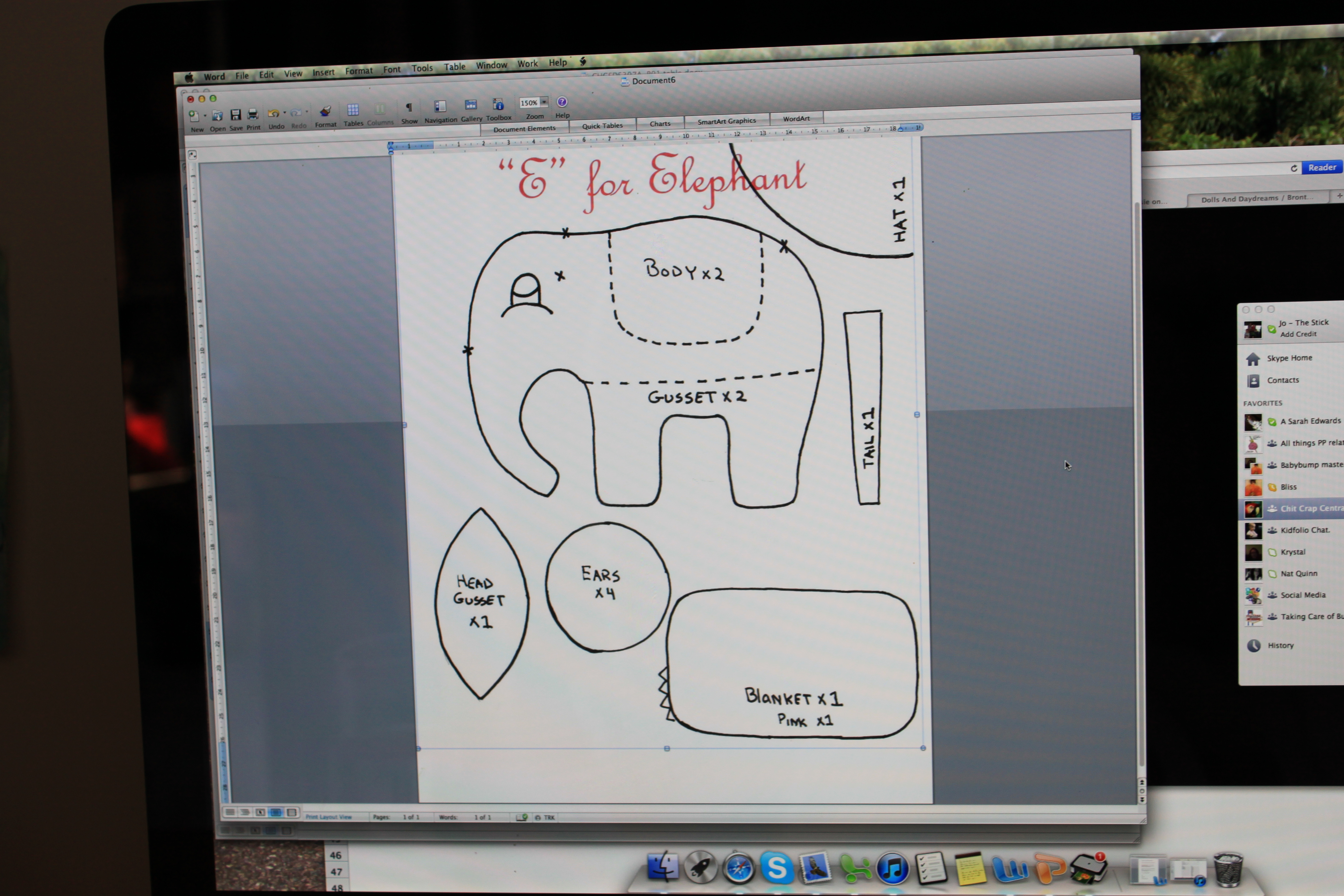1344x896 pixels.
Task: Toggle Show paragraph marks
Action: click(x=409, y=107)
